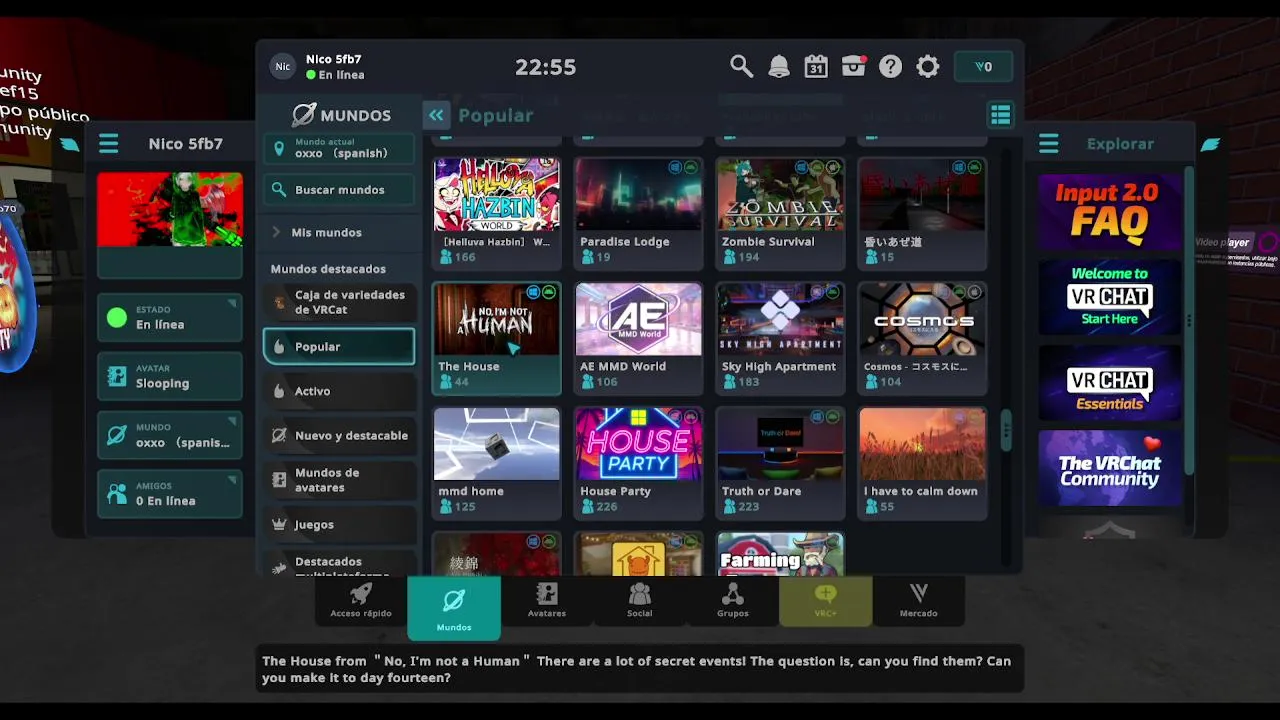Select the Popular category
This screenshot has height=720, width=1280.
pos(340,347)
